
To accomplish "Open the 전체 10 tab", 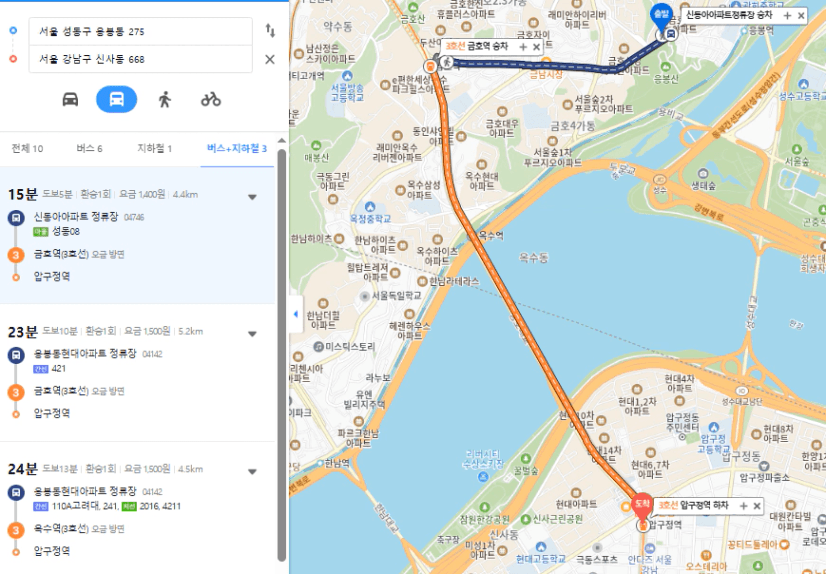I will click(27, 149).
